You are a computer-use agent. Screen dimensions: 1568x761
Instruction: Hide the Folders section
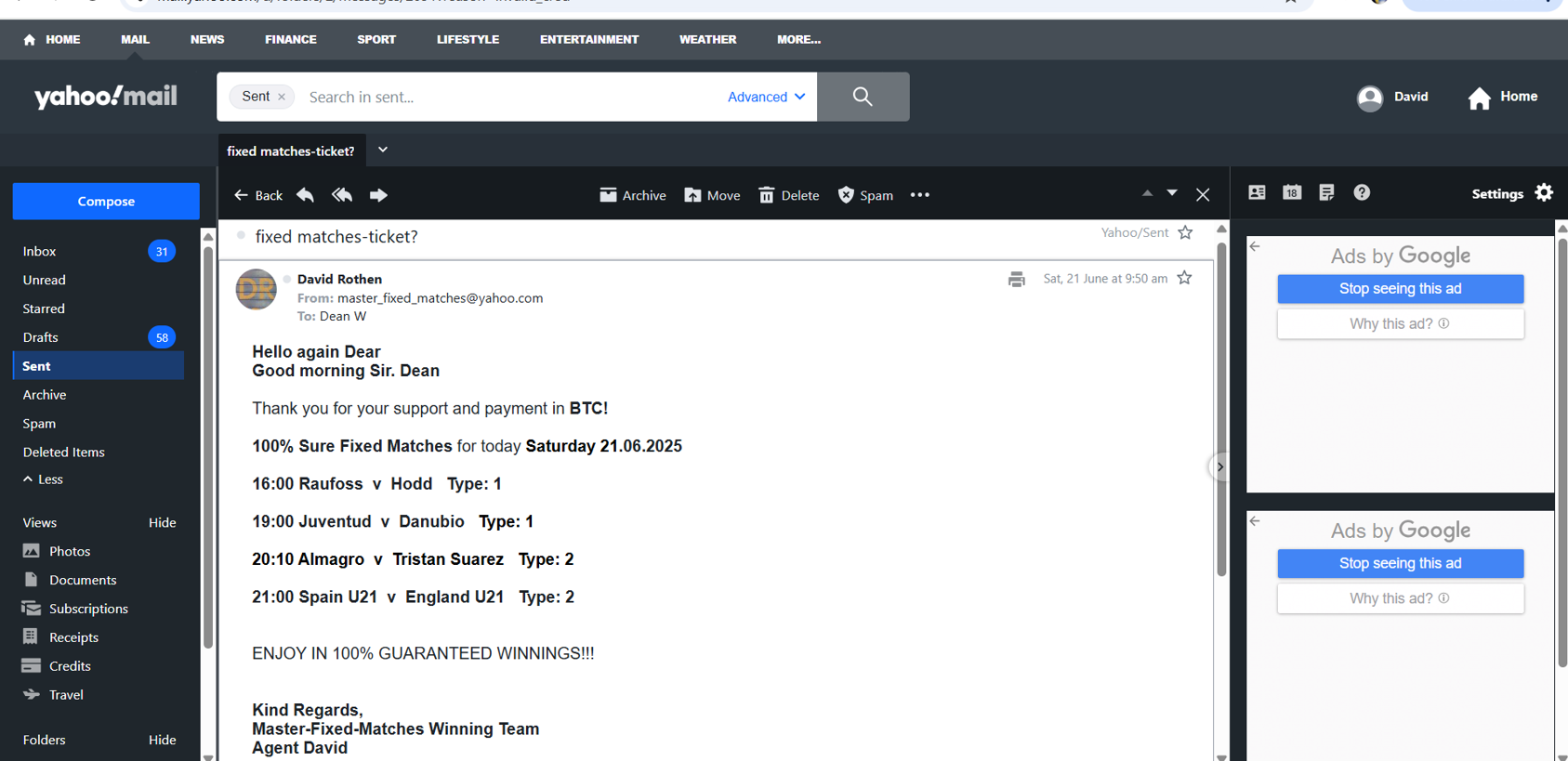(162, 741)
